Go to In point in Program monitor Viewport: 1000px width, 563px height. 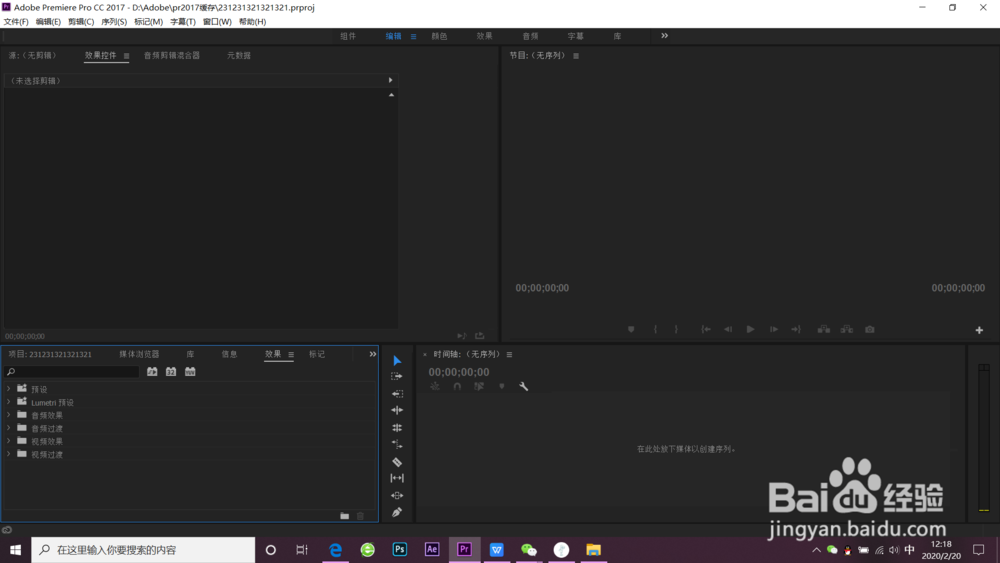click(705, 330)
